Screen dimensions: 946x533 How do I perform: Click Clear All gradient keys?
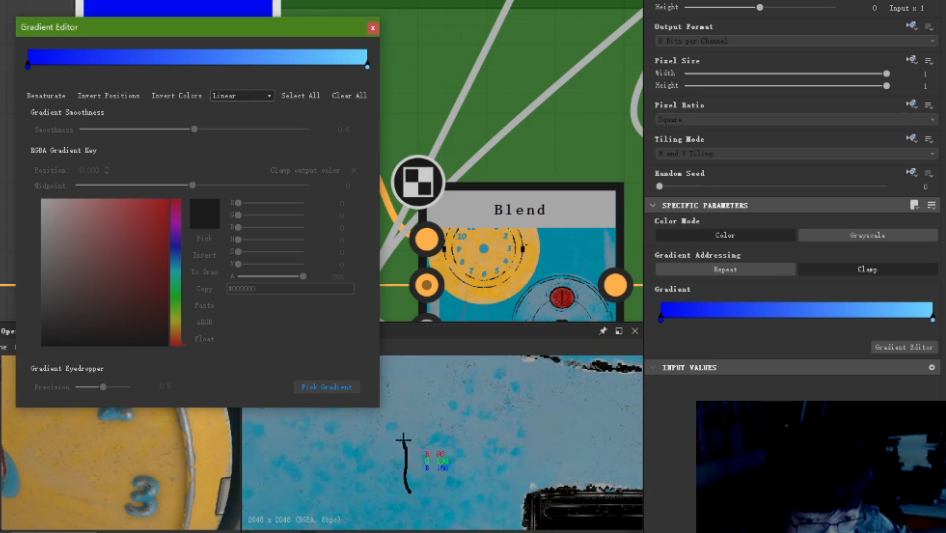[x=349, y=96]
